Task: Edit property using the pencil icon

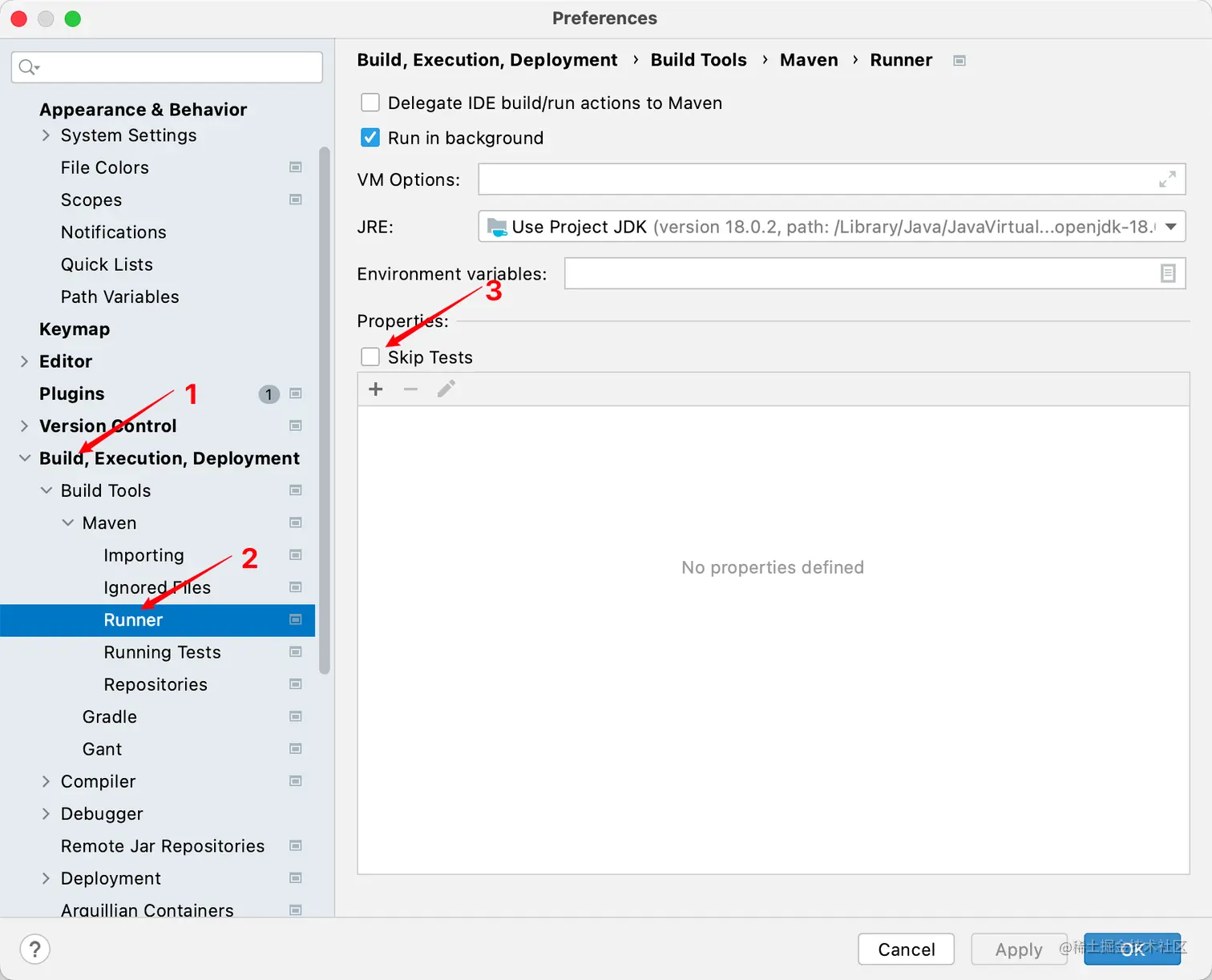Action: tap(446, 389)
